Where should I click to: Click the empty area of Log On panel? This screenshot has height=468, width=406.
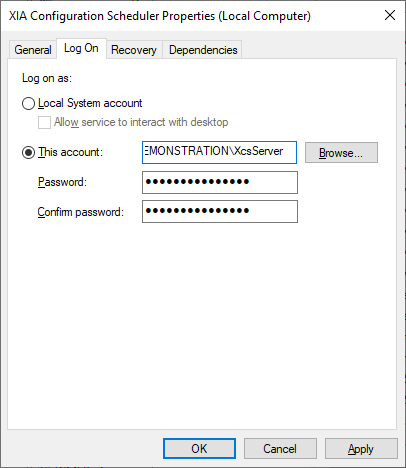pyautogui.click(x=202, y=325)
